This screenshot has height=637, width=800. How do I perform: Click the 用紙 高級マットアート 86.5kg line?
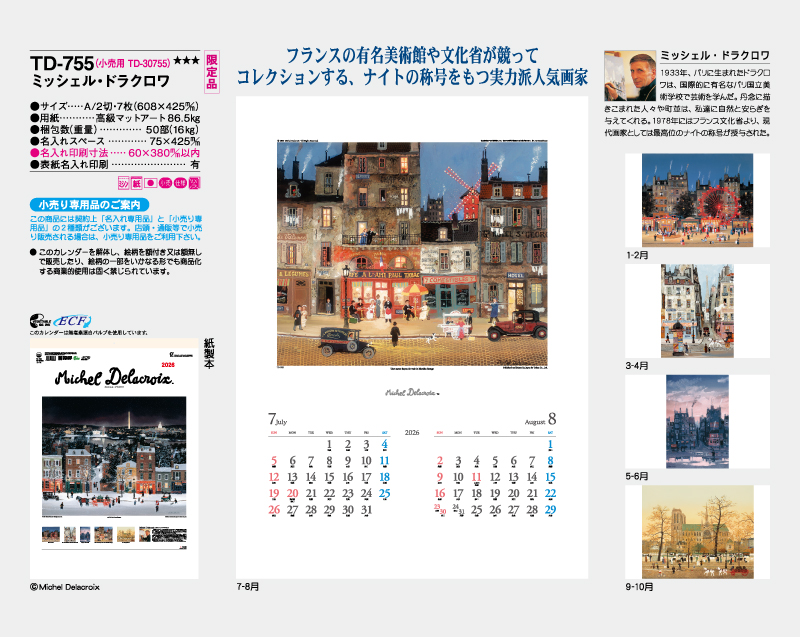[115, 118]
